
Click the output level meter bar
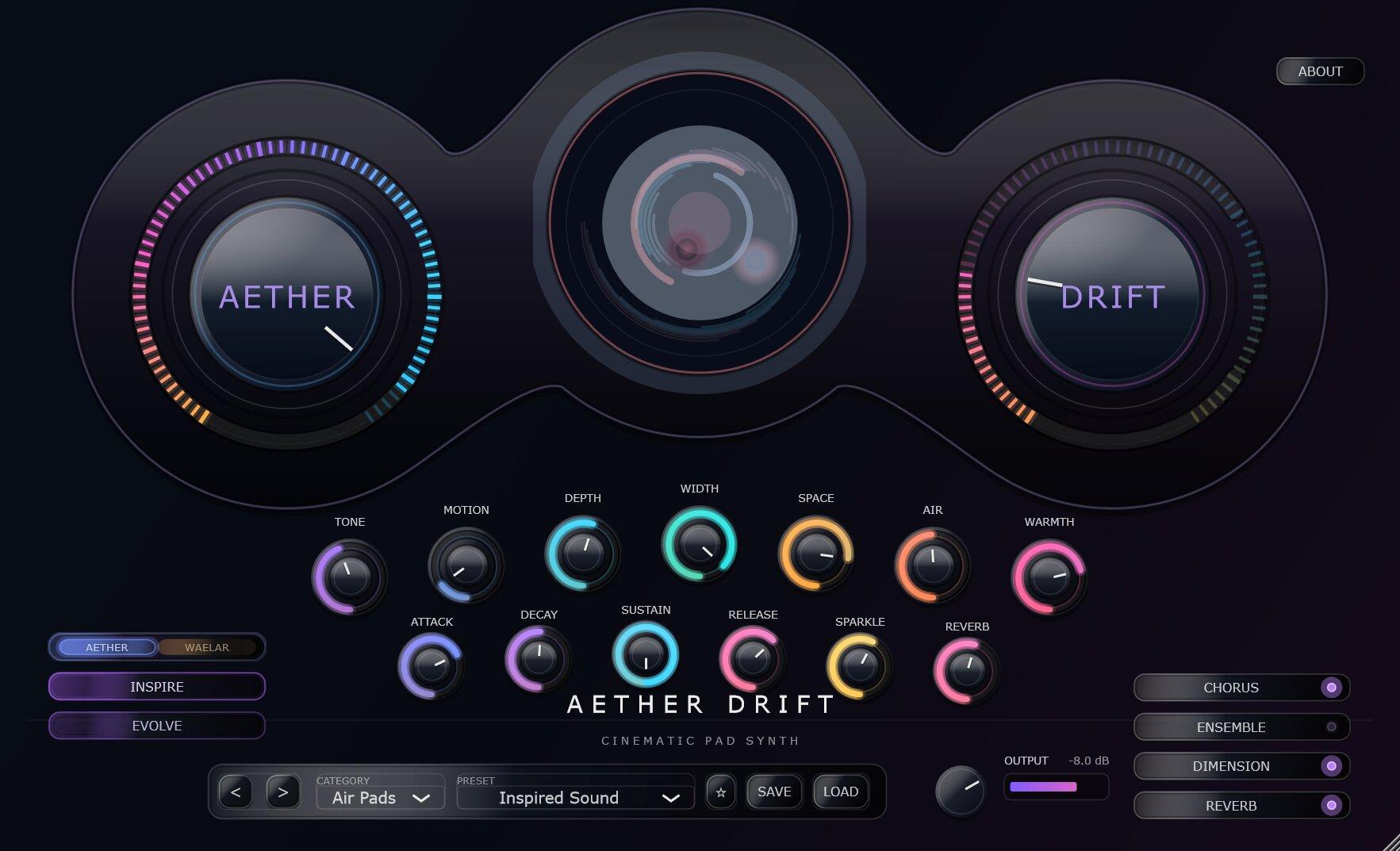pos(1057,787)
